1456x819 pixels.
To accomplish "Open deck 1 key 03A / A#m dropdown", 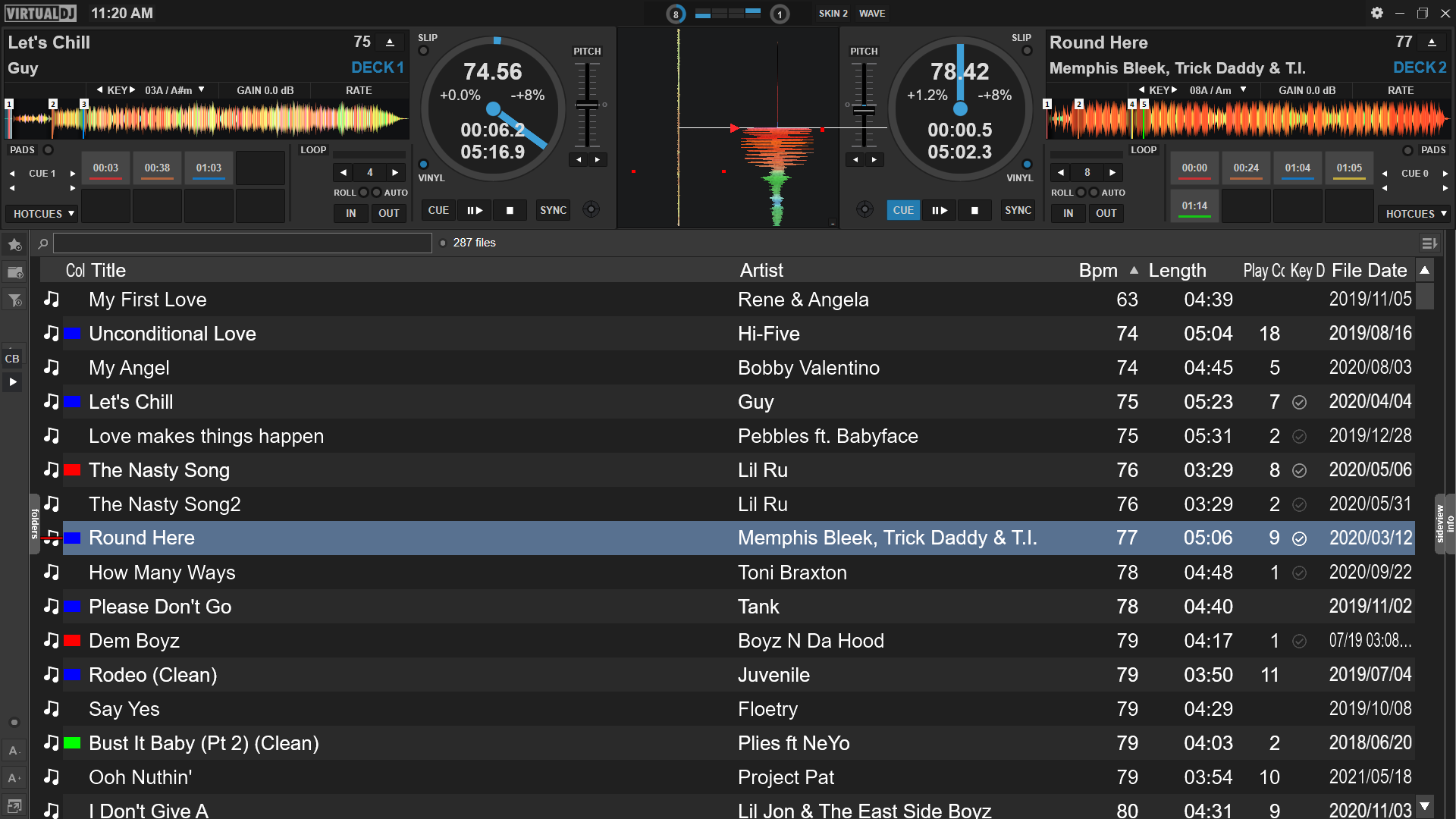I will 175,90.
